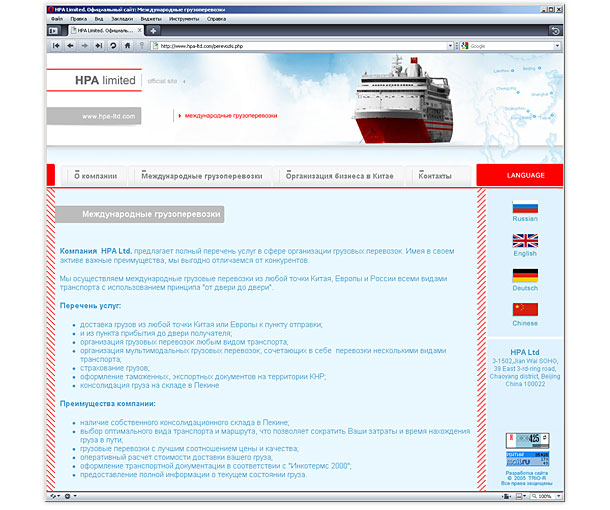Select the English UK flag icon
This screenshot has width=610, height=510.
point(525,241)
